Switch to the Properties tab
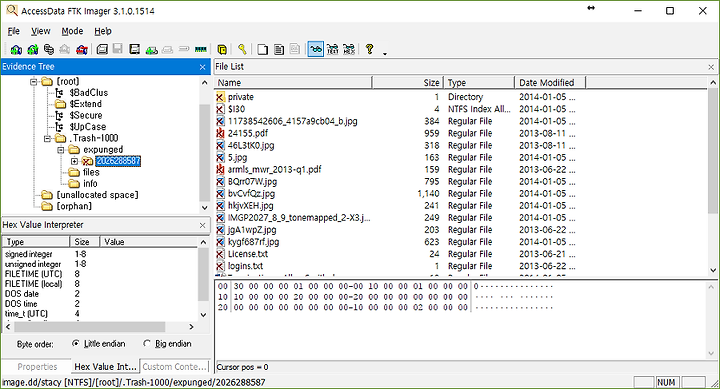720x389 pixels. (x=37, y=366)
